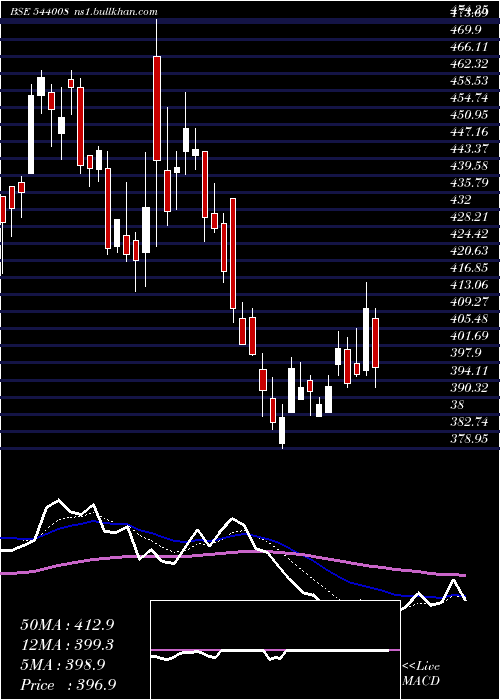This screenshot has height=700, width=500.
Task: Select the 424.42 price axis label
Action: pos(469,233)
